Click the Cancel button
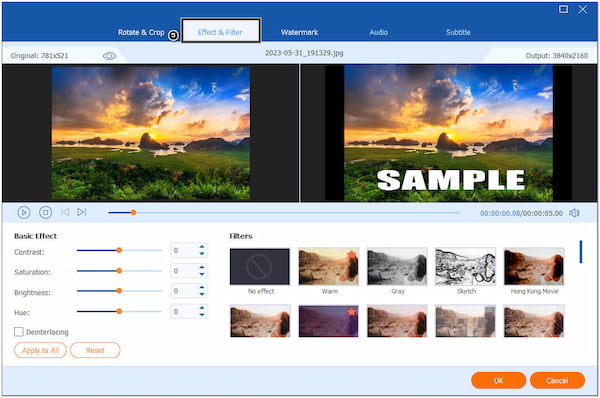The width and height of the screenshot is (600, 398). pos(557,380)
